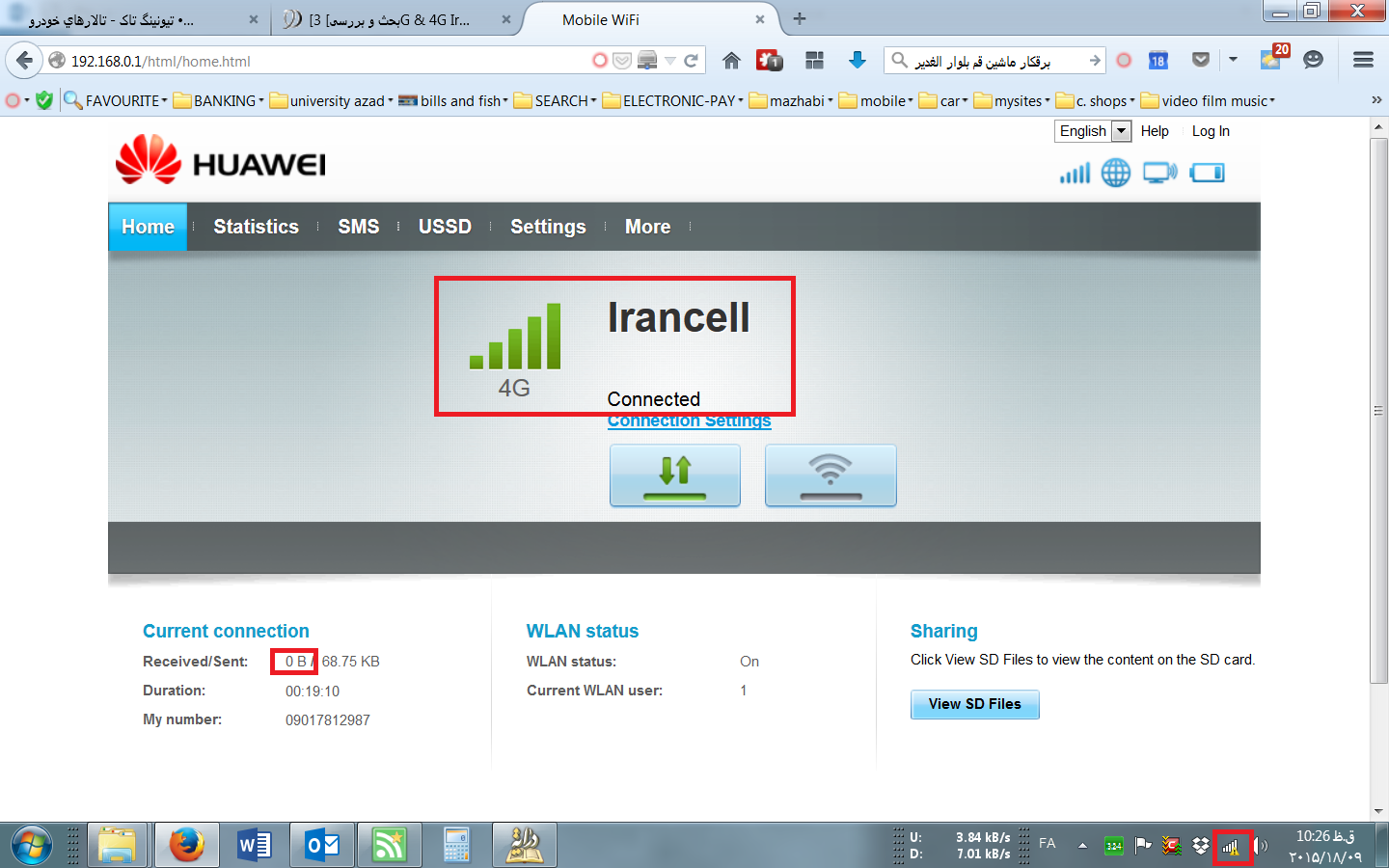Open the mobile bookmarks folder

pyautogui.click(x=876, y=100)
